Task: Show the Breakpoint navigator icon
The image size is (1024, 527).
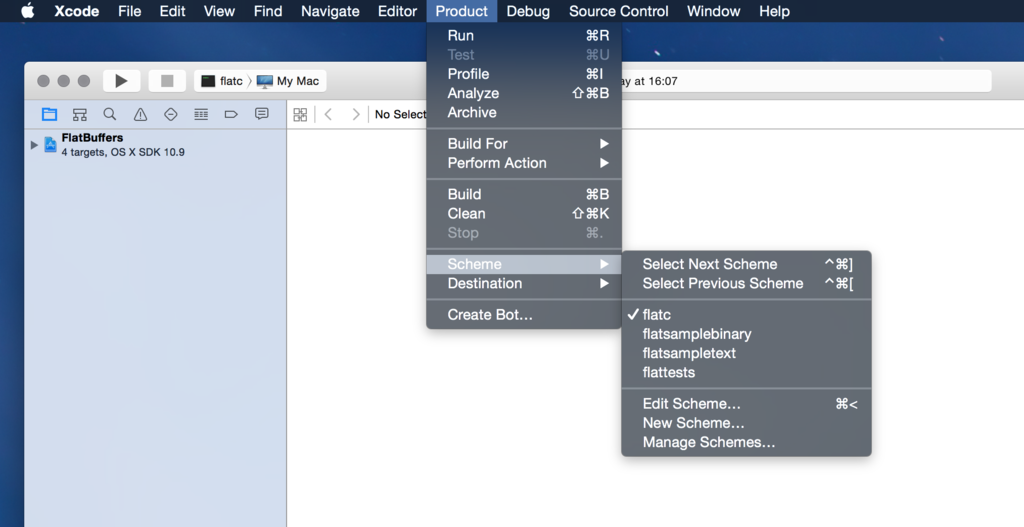Action: pos(231,114)
